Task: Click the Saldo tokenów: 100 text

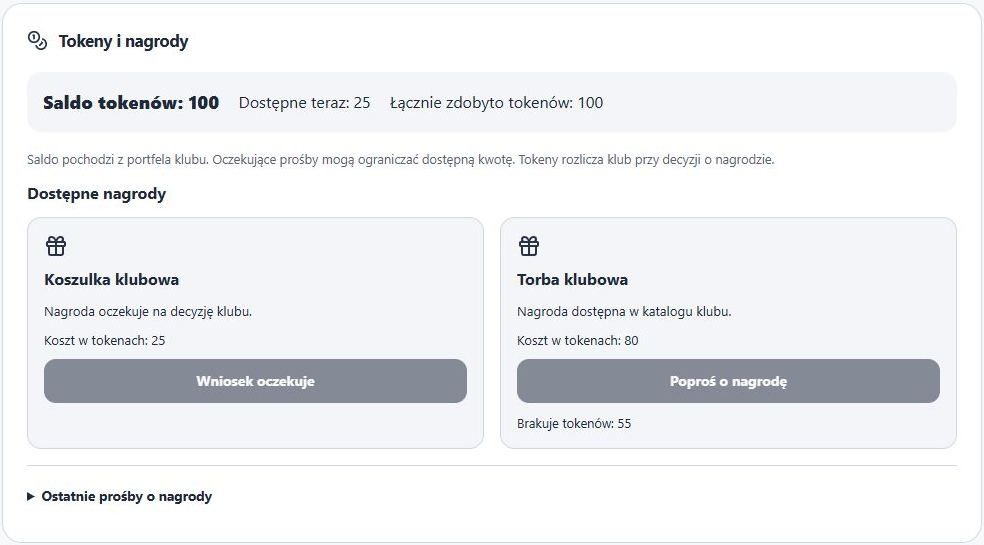Action: [x=131, y=102]
